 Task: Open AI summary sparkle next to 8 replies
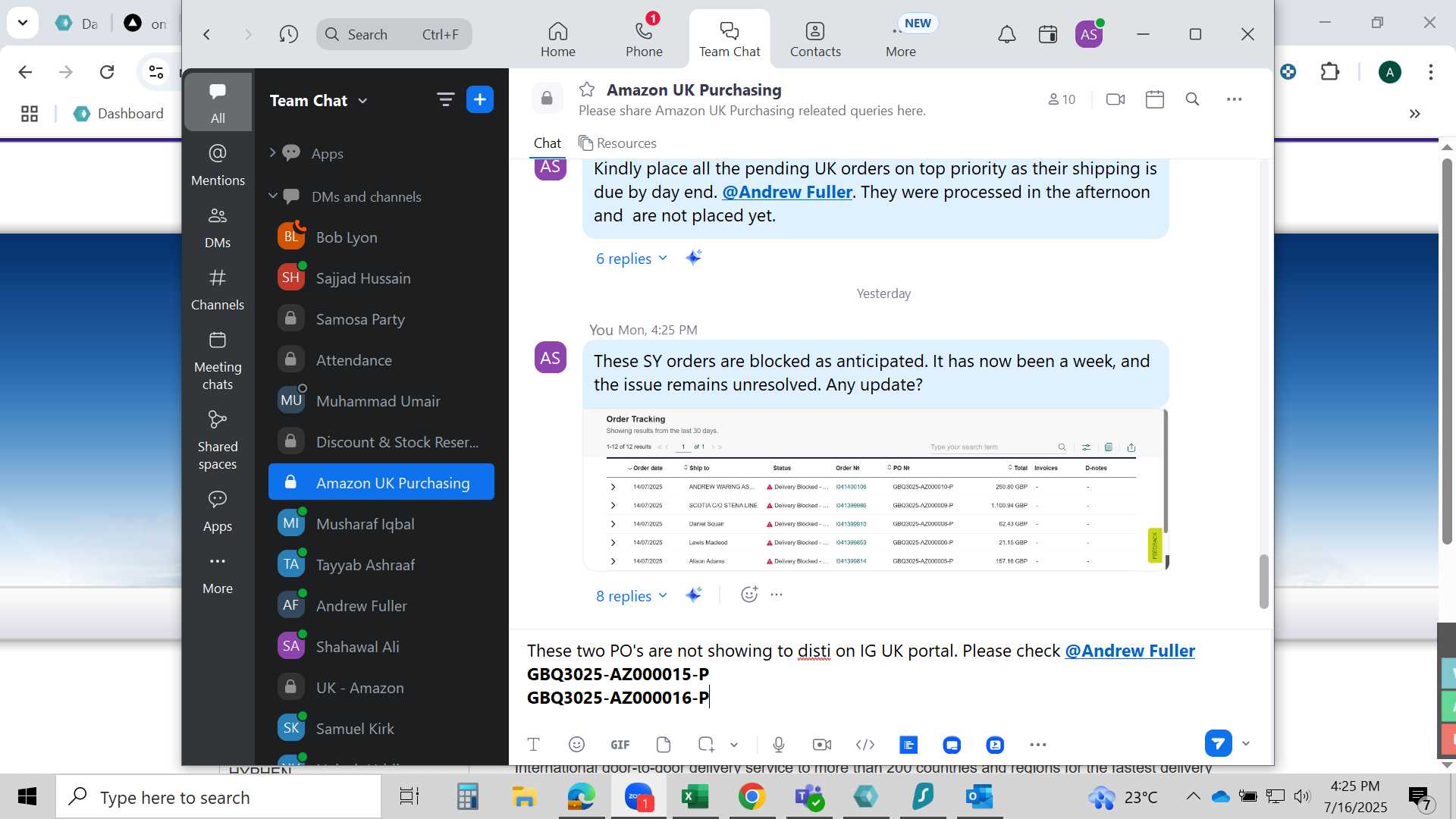click(x=693, y=595)
